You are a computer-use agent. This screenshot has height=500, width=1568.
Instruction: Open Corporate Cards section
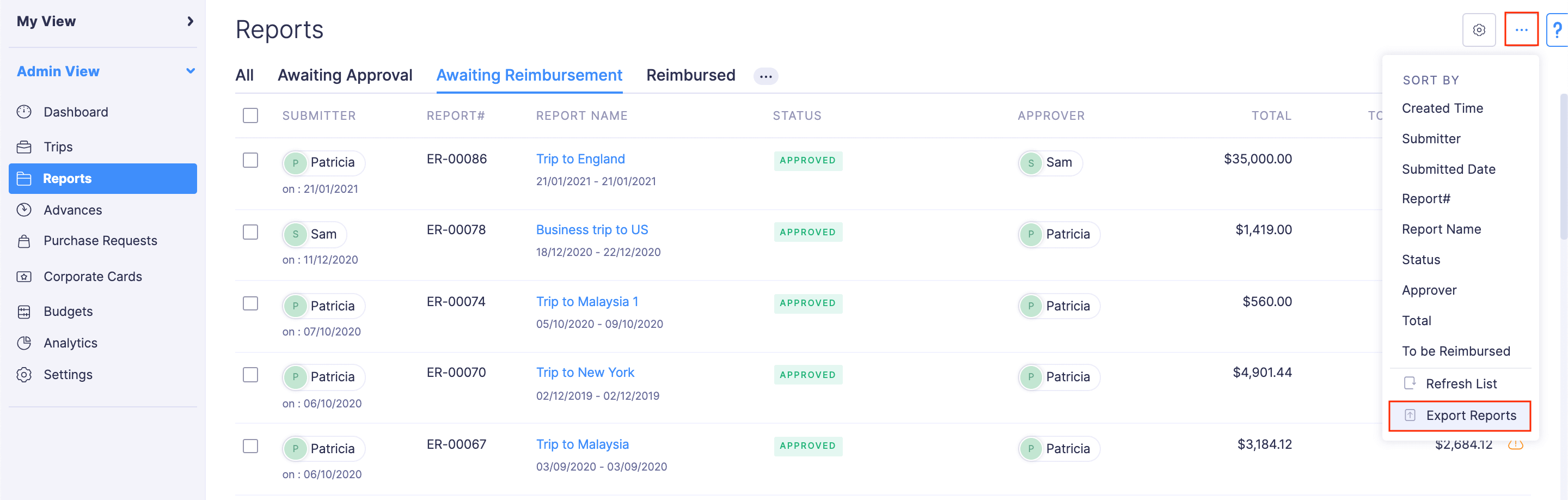[93, 276]
